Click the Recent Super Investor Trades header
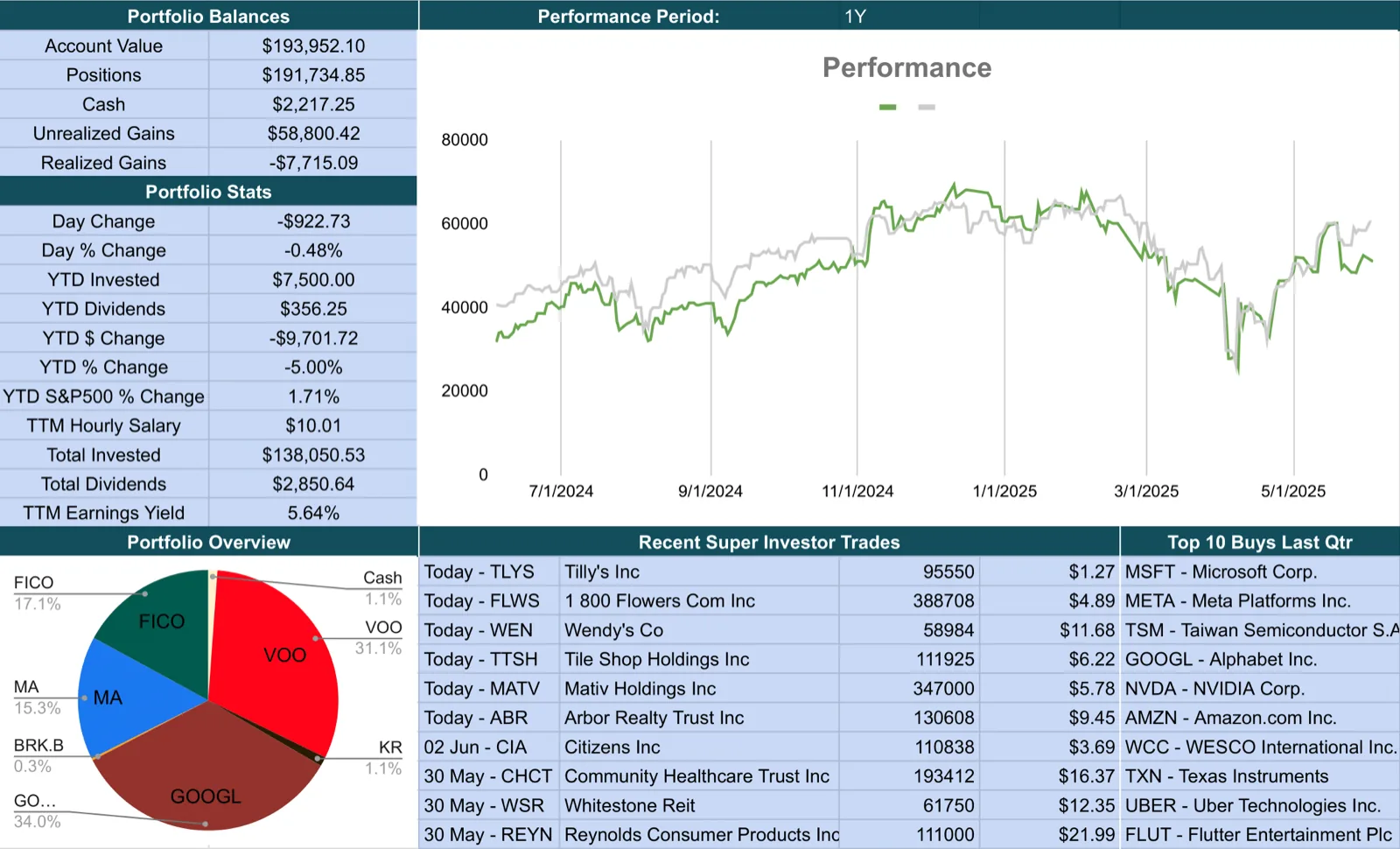 [769, 542]
